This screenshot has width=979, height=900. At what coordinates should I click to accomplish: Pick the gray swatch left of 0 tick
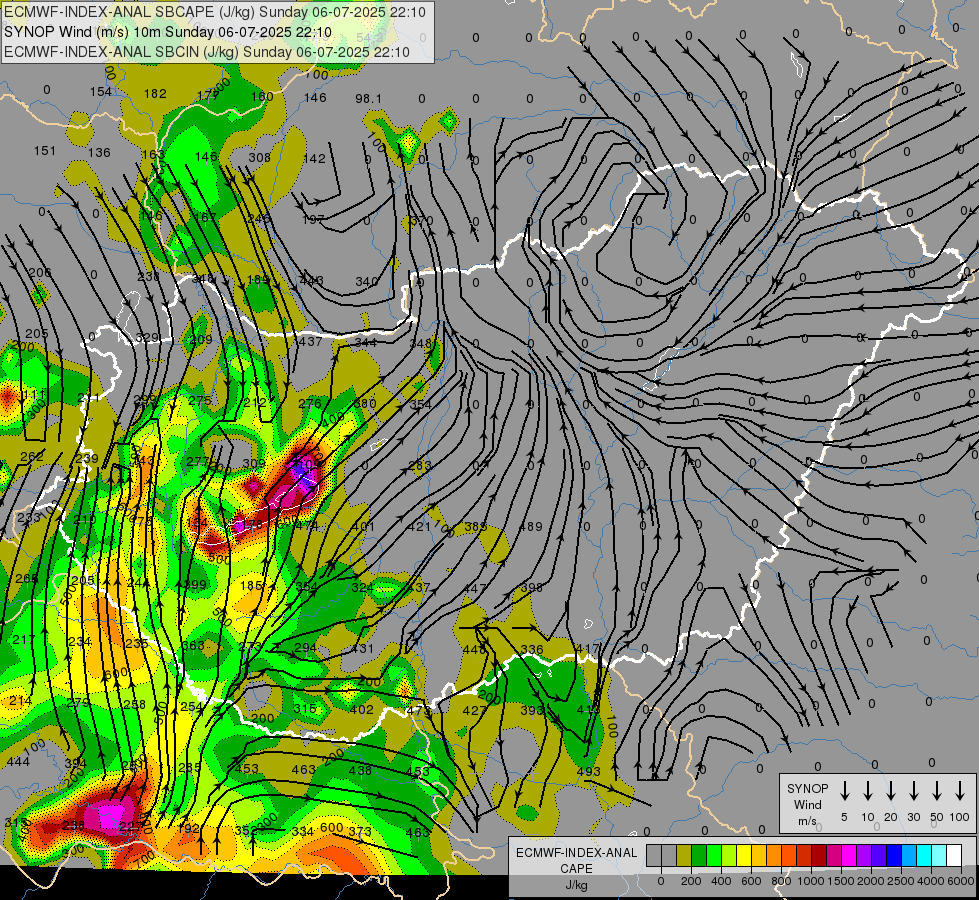654,856
